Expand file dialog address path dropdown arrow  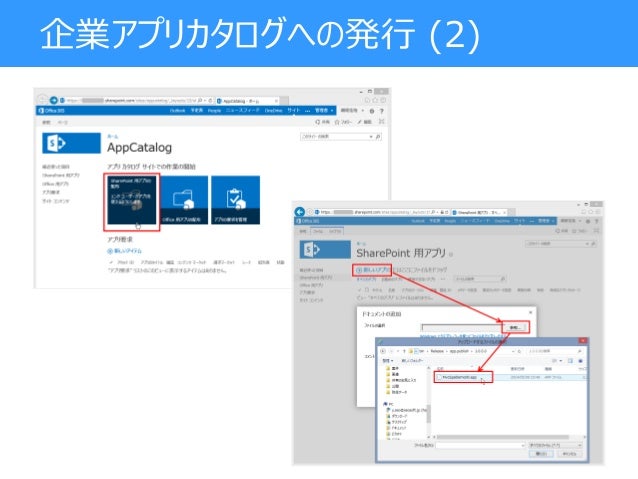[x=513, y=351]
